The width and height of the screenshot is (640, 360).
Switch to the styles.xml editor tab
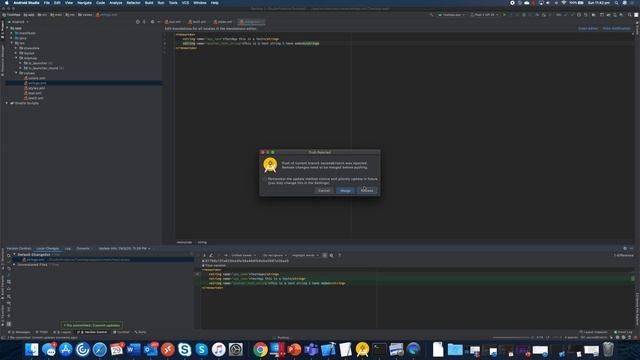(222, 22)
